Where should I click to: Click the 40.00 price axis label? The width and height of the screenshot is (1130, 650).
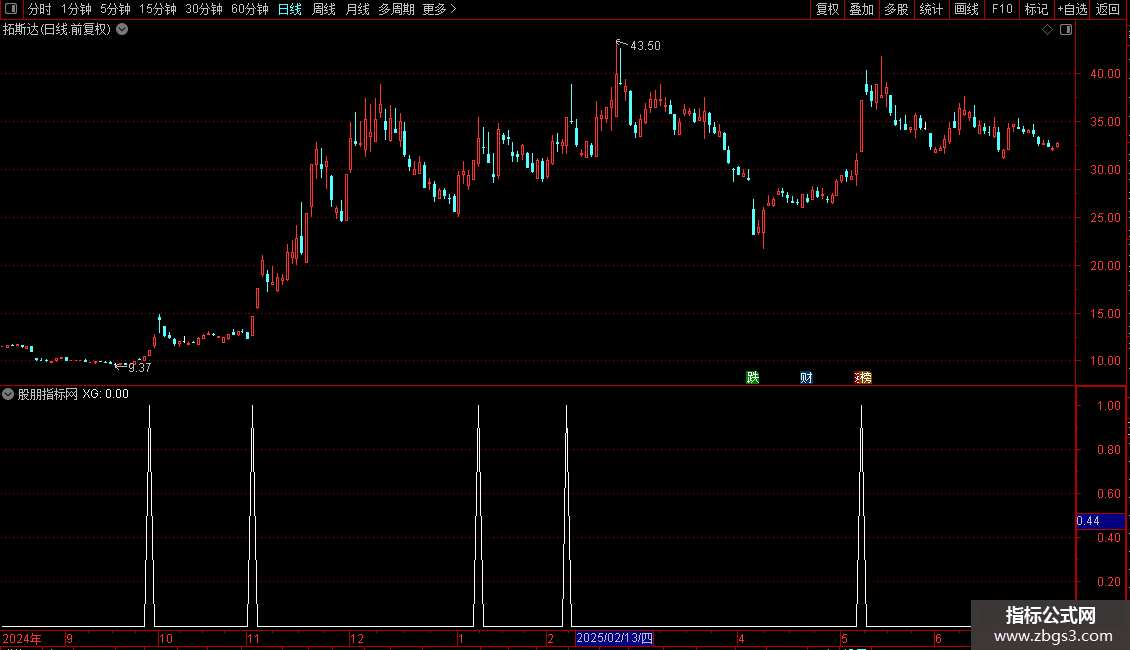1105,74
